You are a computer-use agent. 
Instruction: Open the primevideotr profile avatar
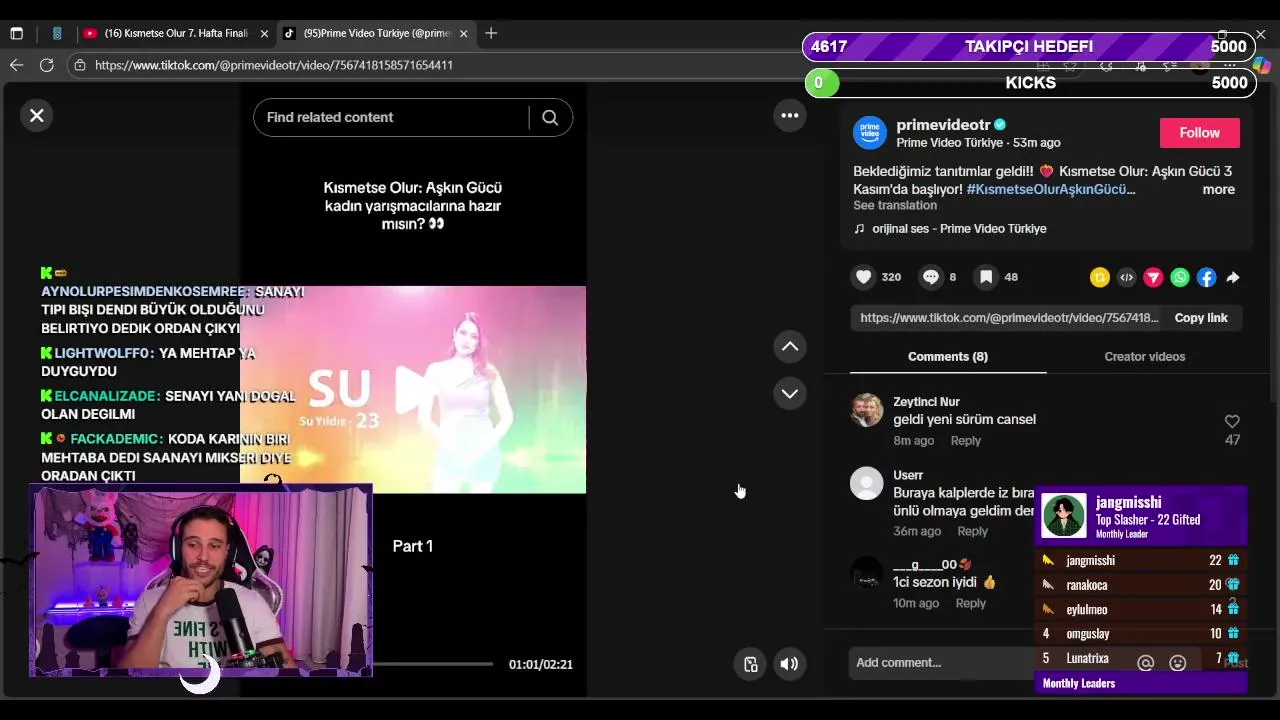click(870, 133)
